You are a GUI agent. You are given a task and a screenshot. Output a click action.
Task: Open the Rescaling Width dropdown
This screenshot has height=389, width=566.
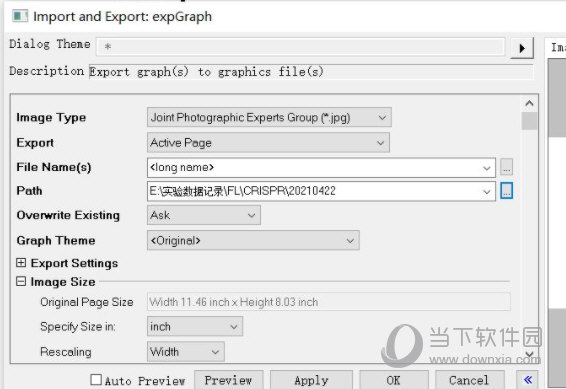click(x=186, y=351)
